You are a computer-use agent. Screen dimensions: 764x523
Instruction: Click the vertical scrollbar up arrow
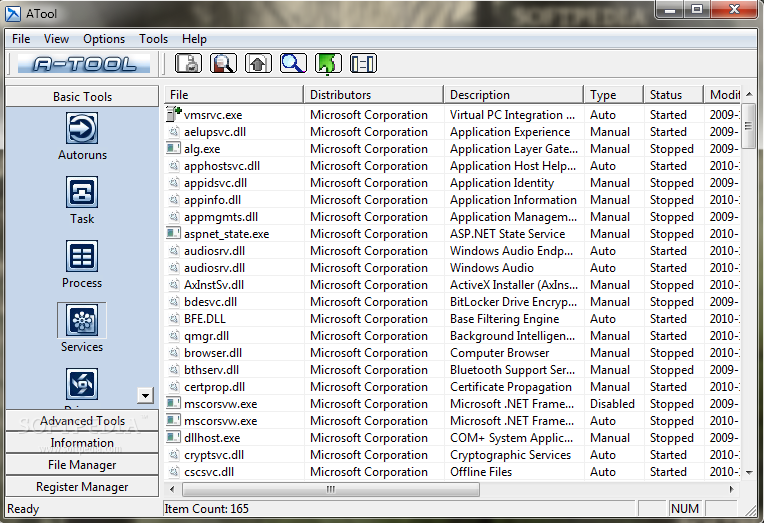coord(749,94)
